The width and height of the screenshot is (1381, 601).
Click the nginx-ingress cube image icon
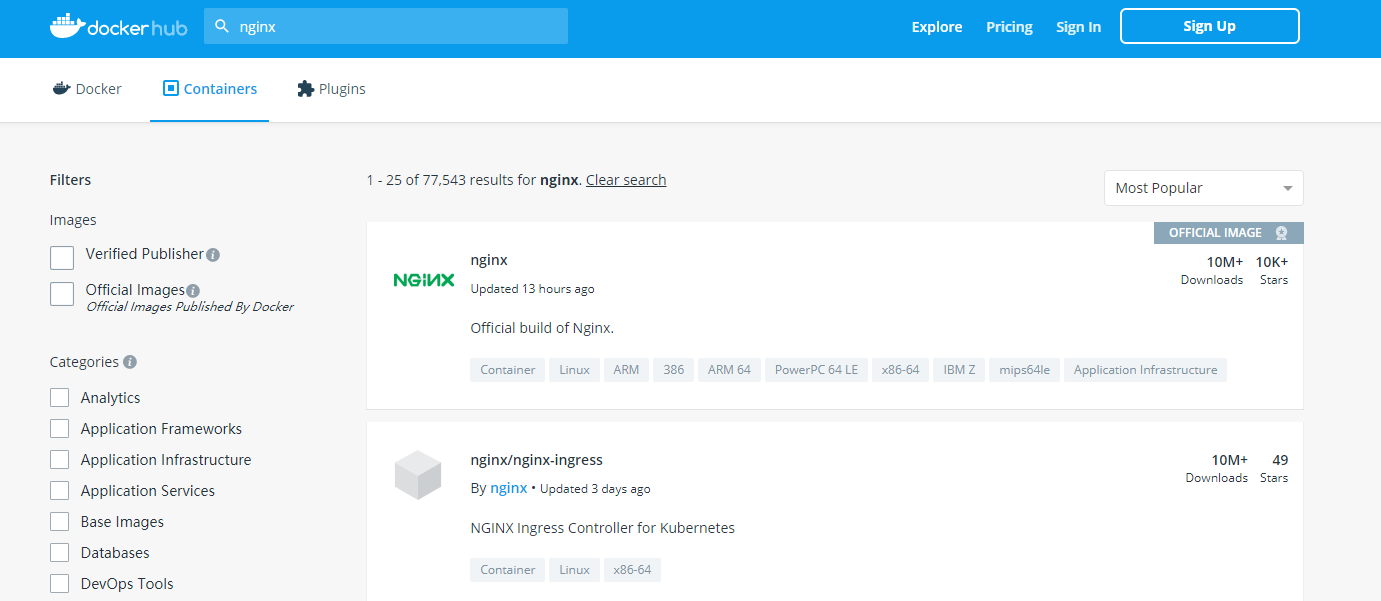[418, 474]
